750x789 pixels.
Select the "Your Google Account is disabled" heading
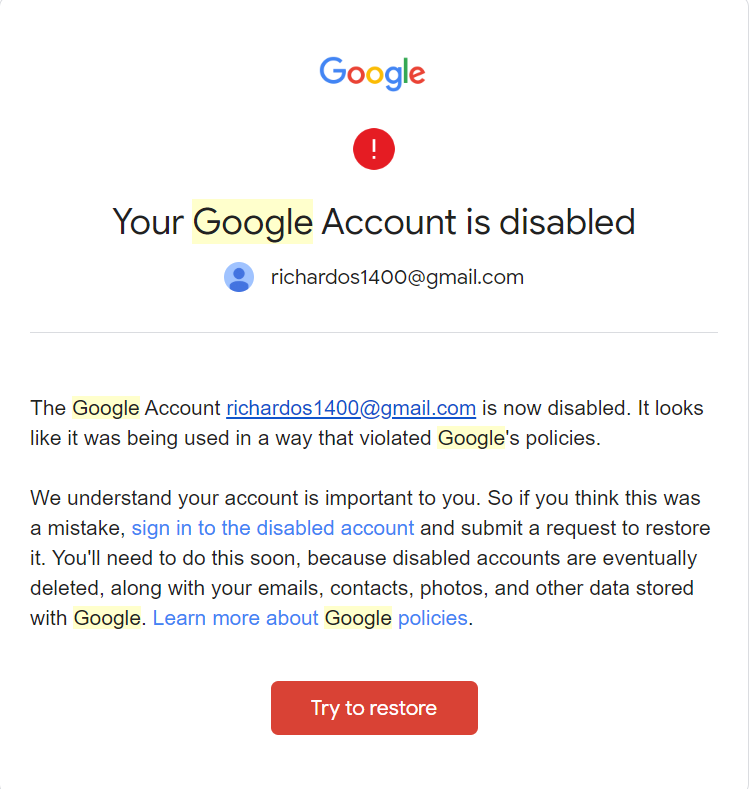(373, 222)
